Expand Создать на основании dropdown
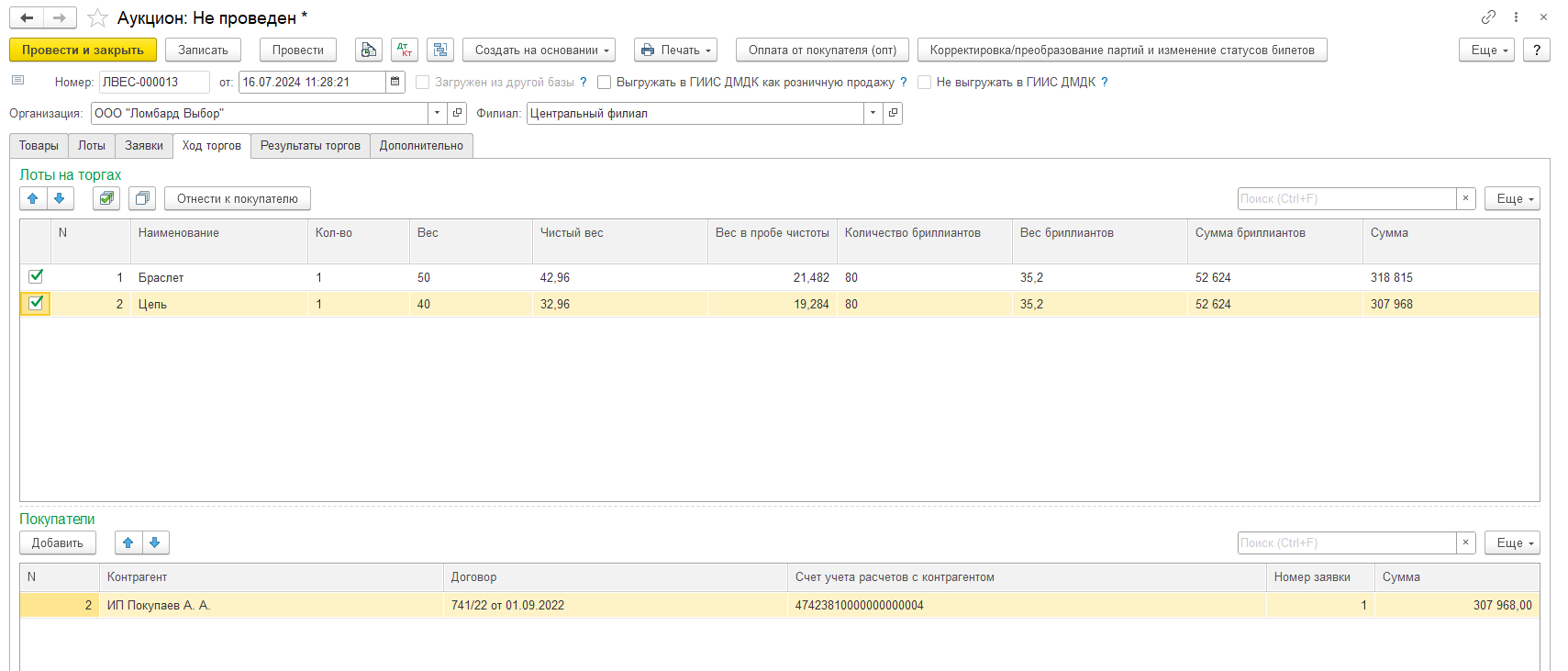The width and height of the screenshot is (1568, 671). (539, 50)
